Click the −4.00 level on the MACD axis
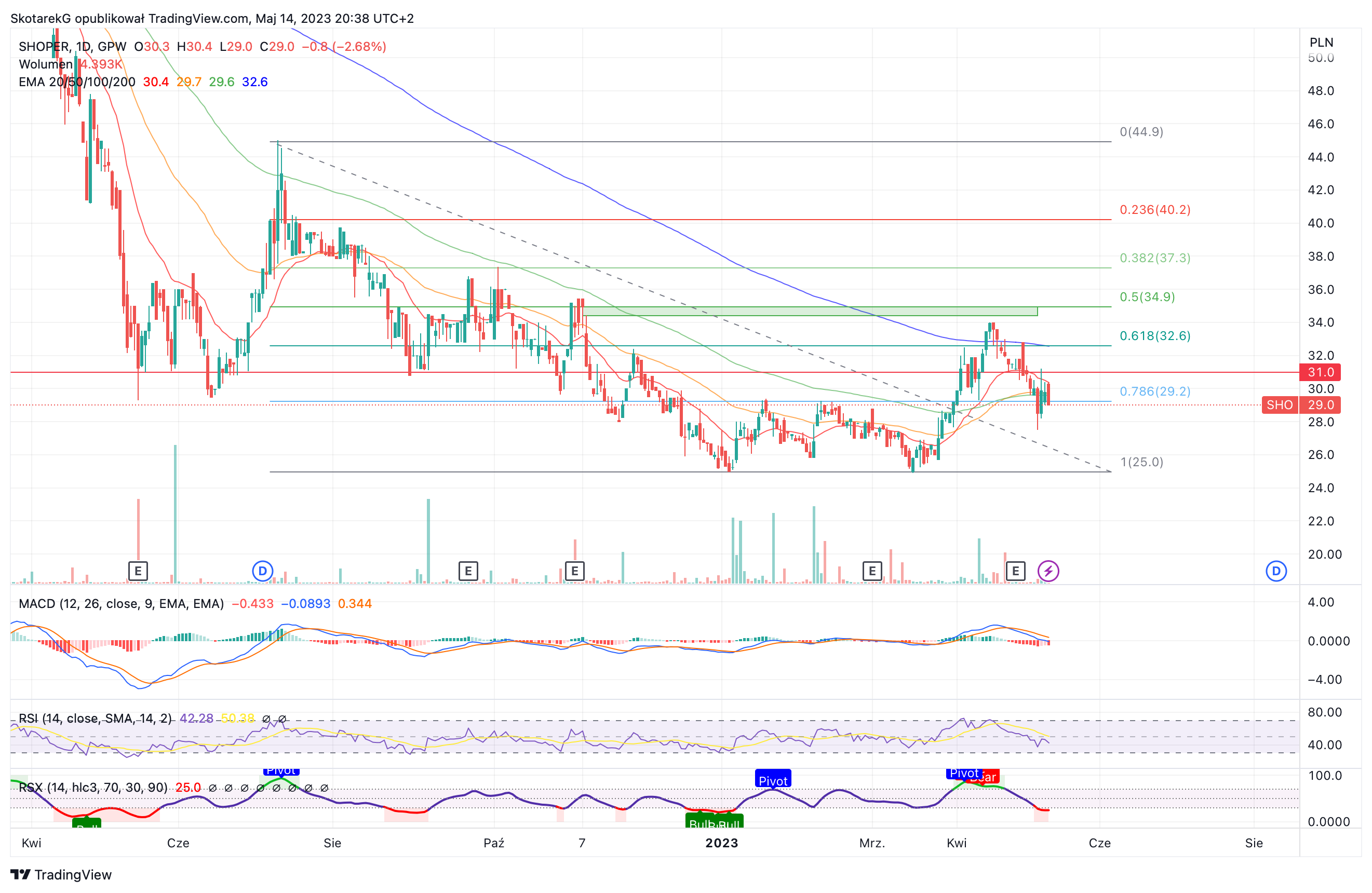The image size is (1372, 893). [x=1324, y=680]
